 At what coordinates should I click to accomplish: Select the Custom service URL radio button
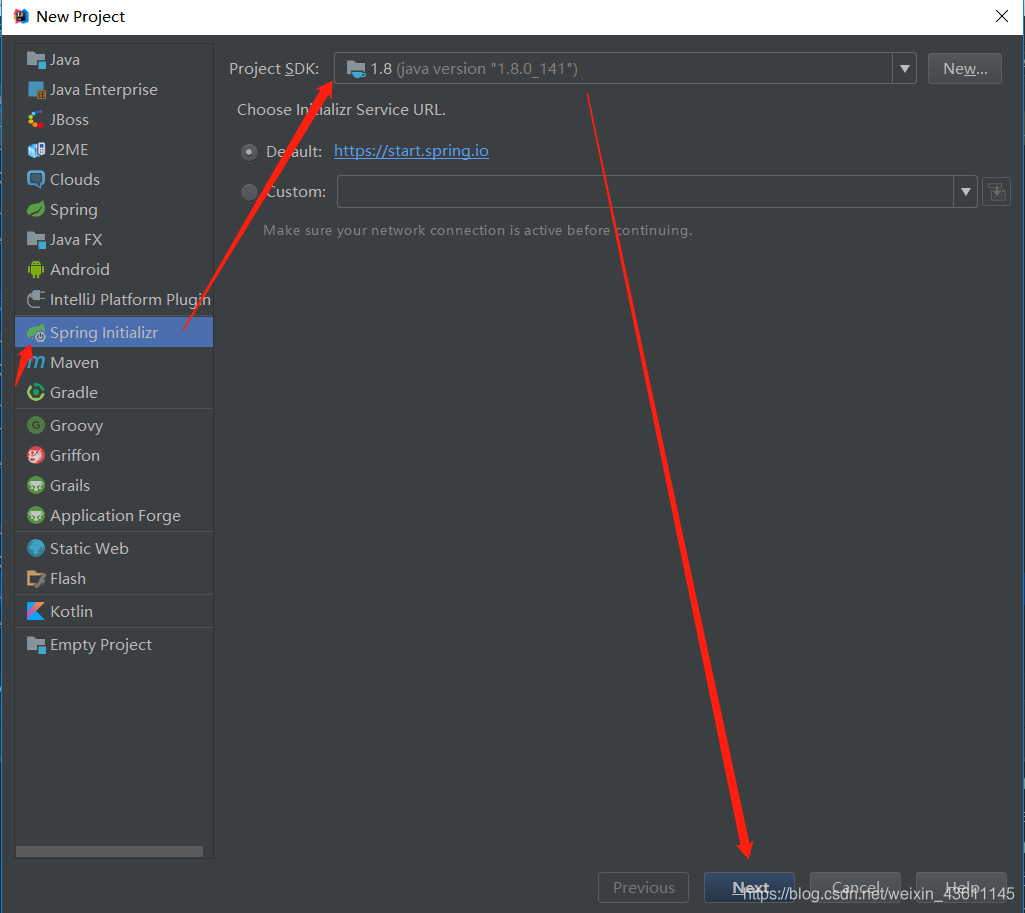(249, 192)
